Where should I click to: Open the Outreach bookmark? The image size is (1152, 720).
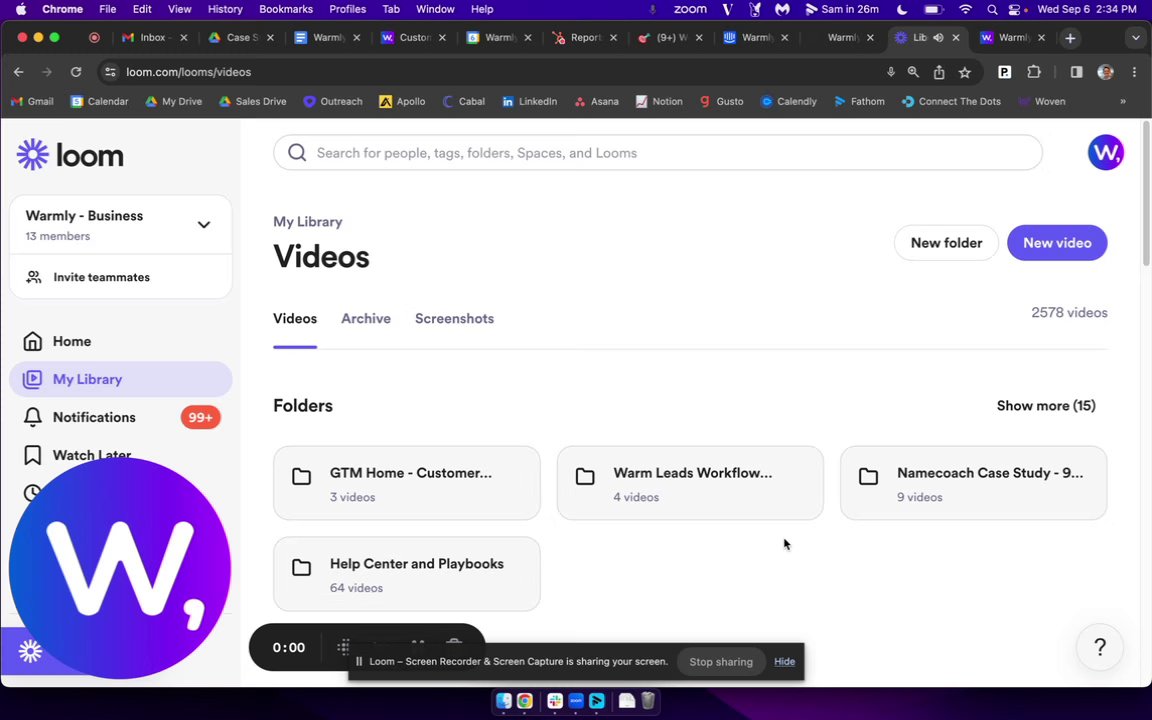point(333,101)
